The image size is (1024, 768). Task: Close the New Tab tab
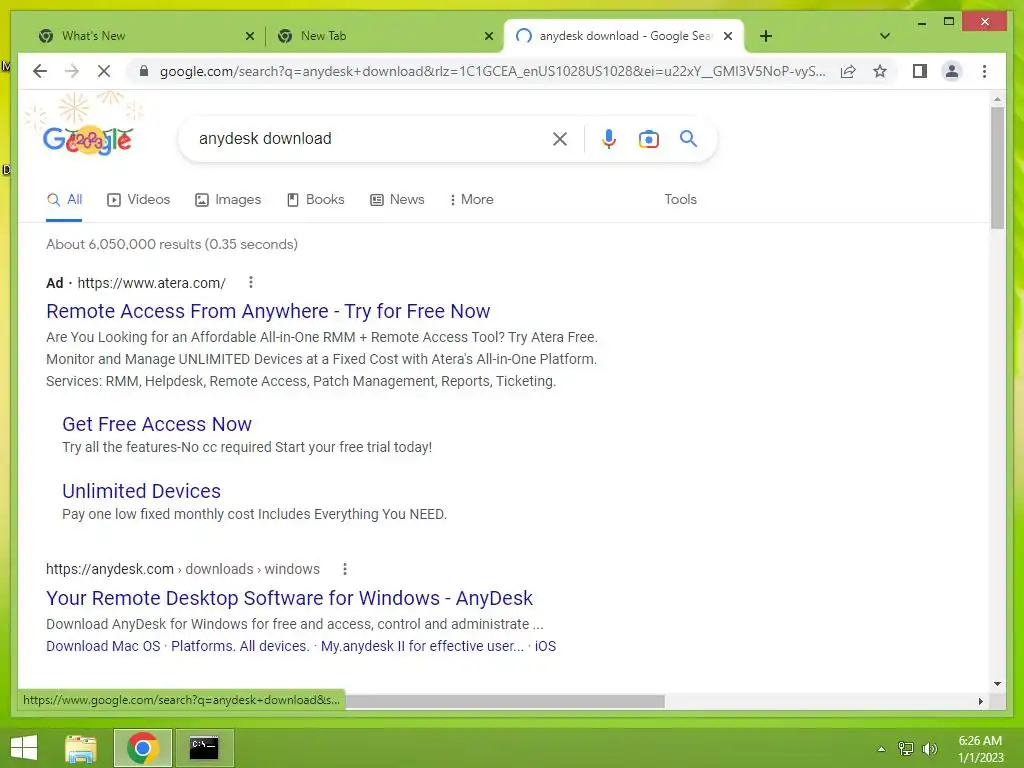488,36
